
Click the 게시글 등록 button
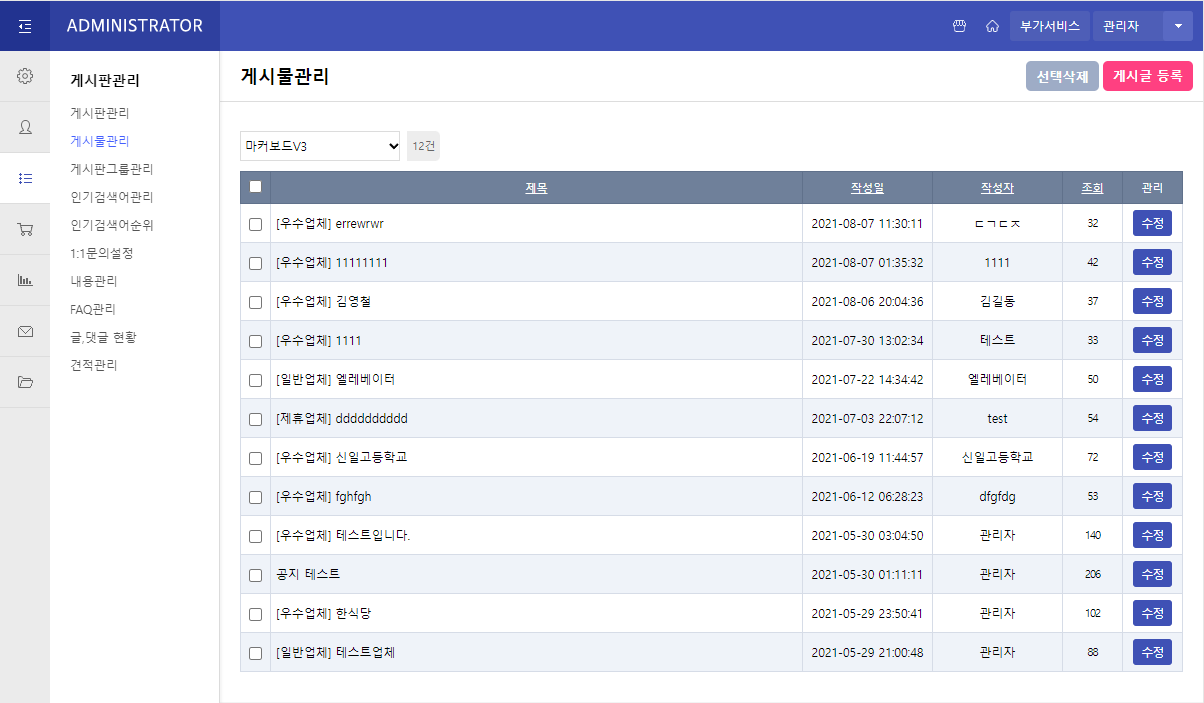[1147, 76]
